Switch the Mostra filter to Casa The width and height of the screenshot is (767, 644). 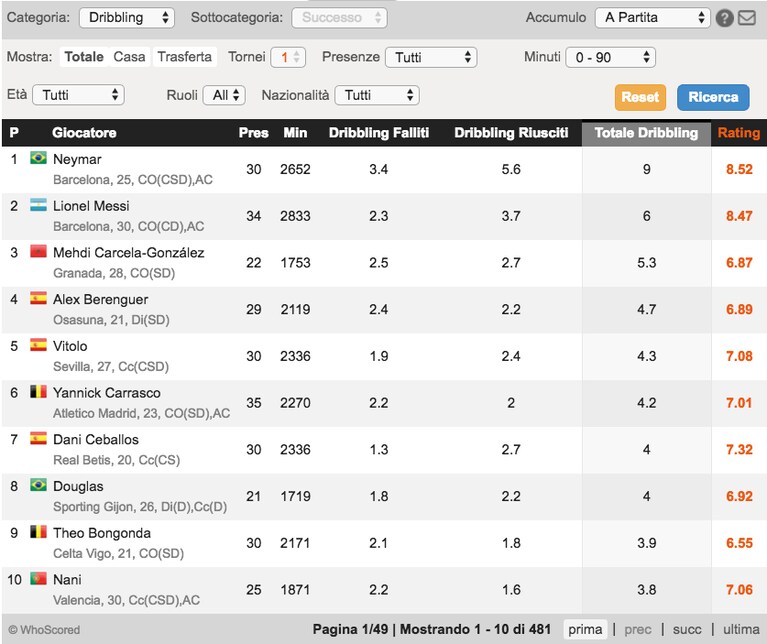[129, 57]
